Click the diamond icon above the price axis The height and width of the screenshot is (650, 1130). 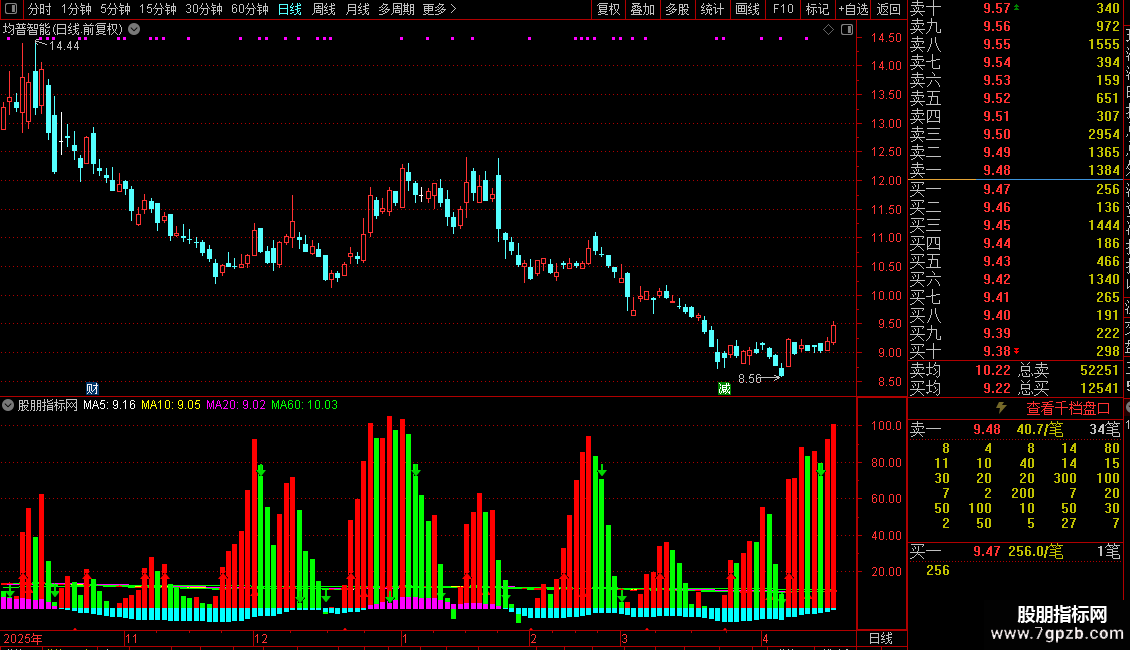[x=828, y=30]
